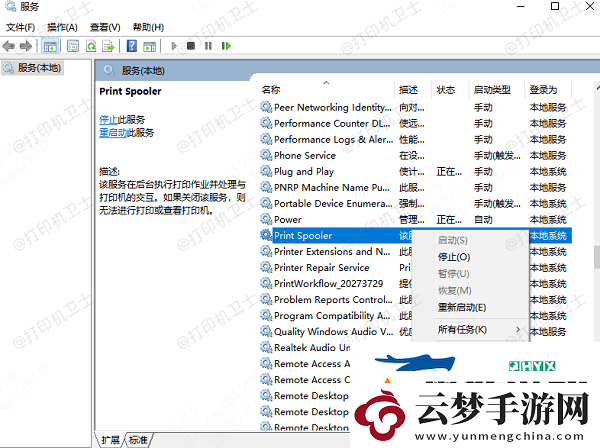Image resolution: width=600 pixels, height=448 pixels.
Task: Click the Export list toolbar icon
Action: (109, 46)
